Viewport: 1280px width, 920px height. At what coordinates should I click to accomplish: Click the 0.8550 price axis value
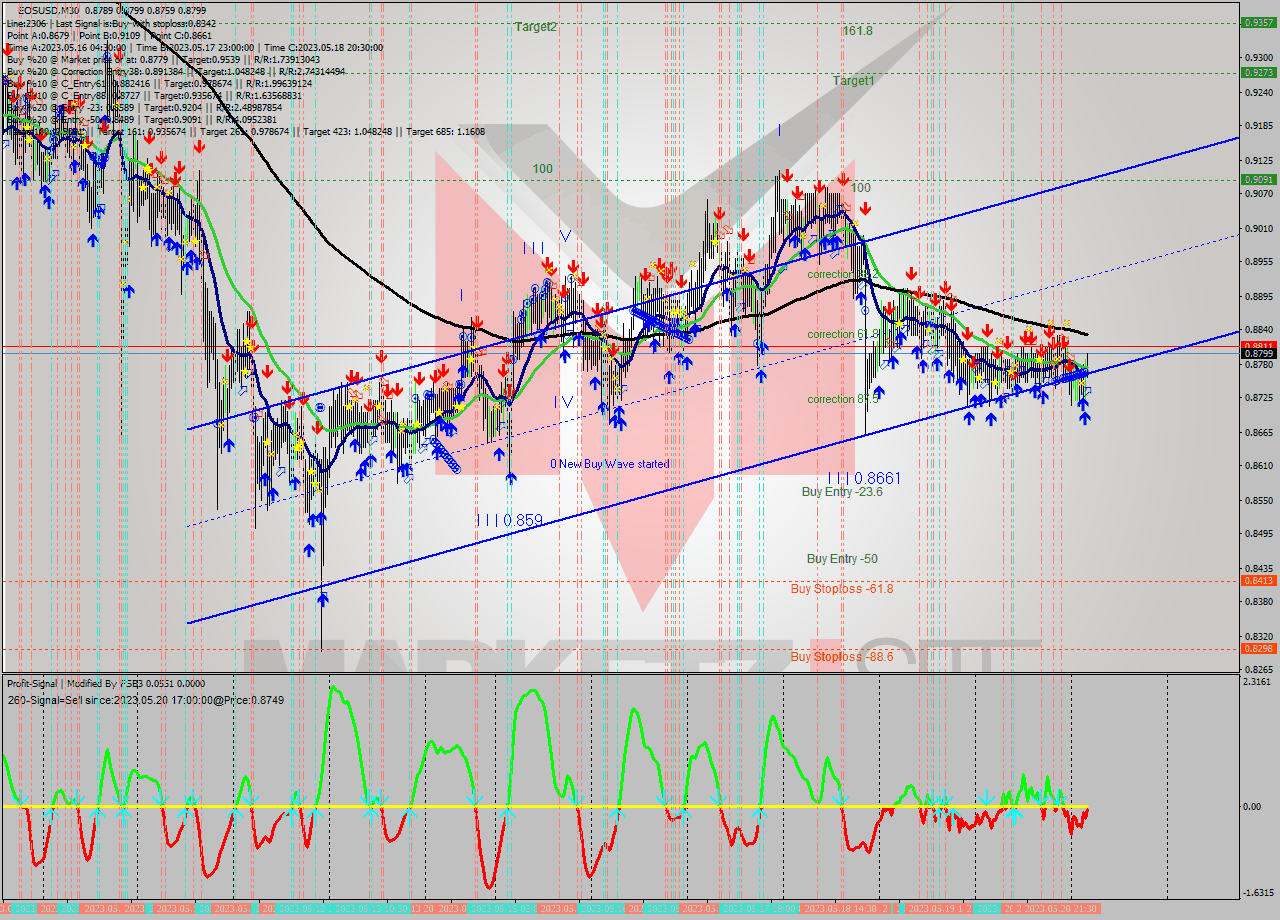[1257, 500]
